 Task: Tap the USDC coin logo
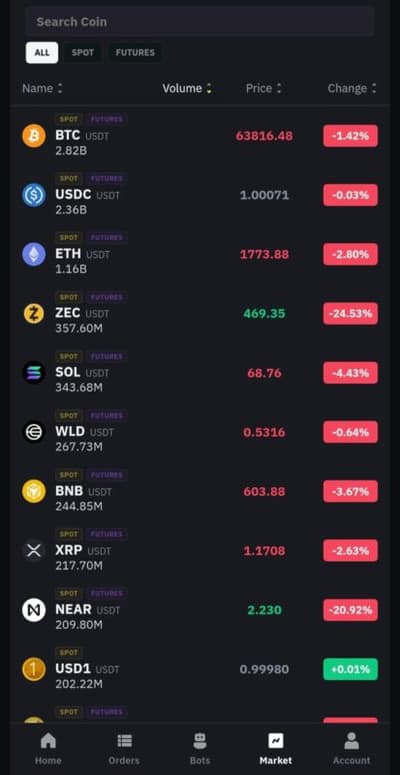click(34, 195)
